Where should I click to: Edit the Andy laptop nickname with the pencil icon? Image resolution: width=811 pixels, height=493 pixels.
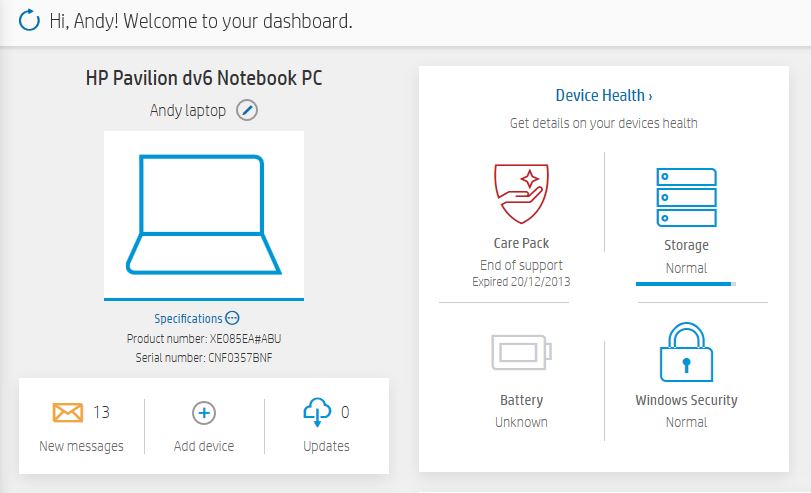[247, 110]
